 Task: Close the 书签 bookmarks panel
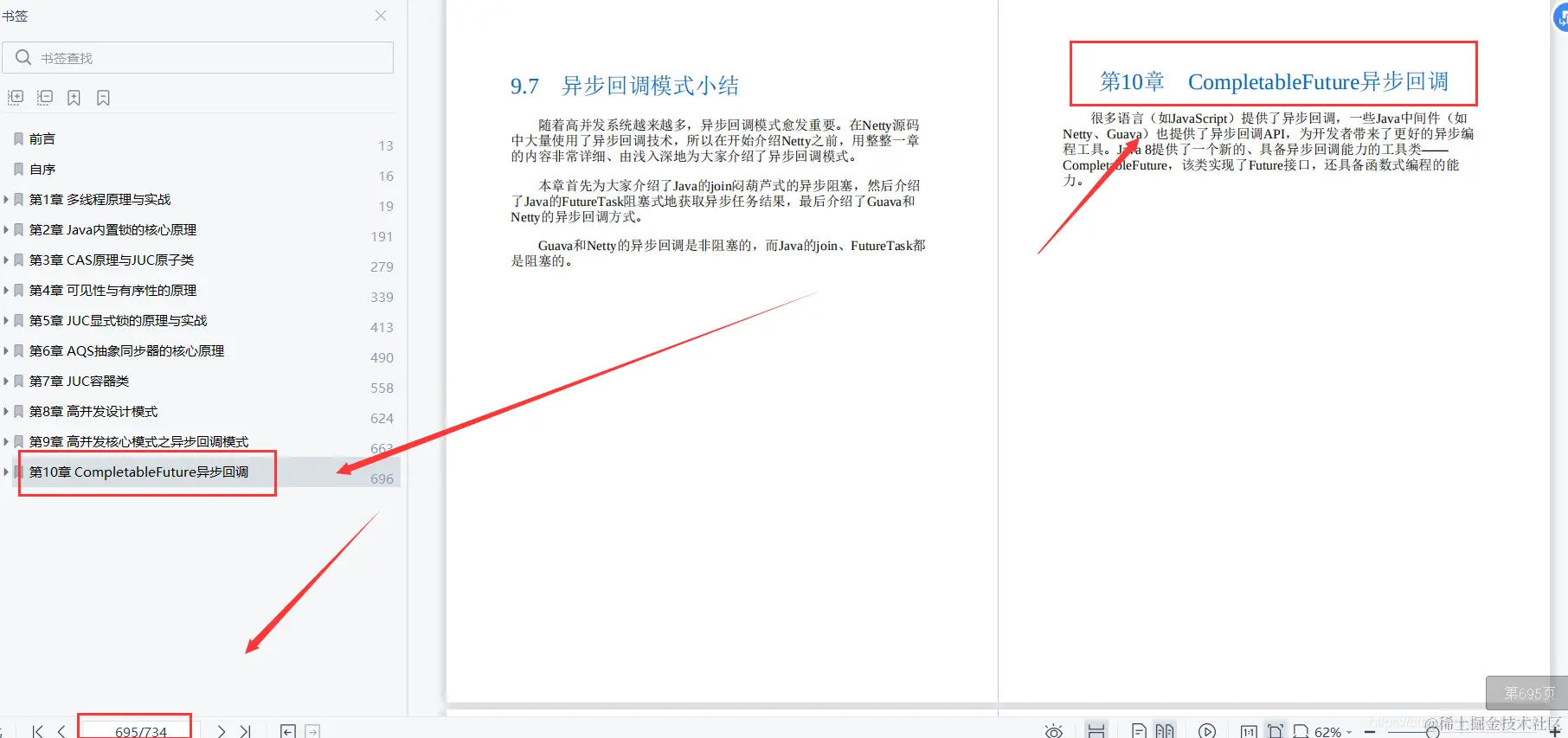(x=381, y=16)
